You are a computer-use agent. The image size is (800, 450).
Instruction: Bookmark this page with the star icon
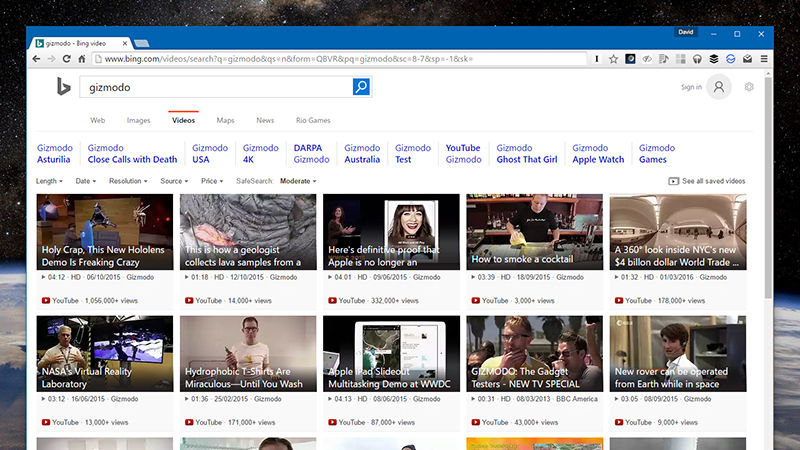(613, 59)
